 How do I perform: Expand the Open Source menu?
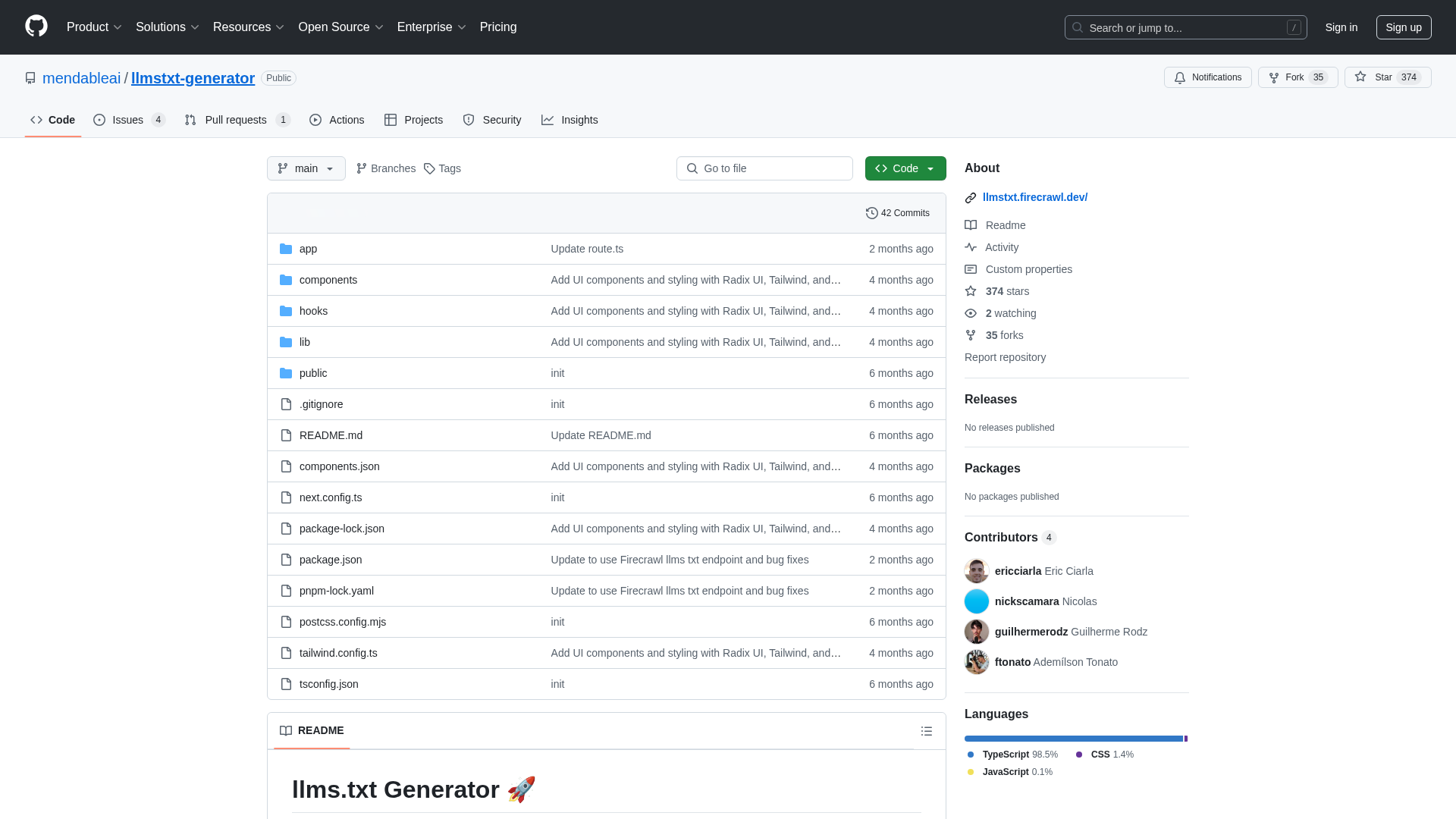pos(341,27)
